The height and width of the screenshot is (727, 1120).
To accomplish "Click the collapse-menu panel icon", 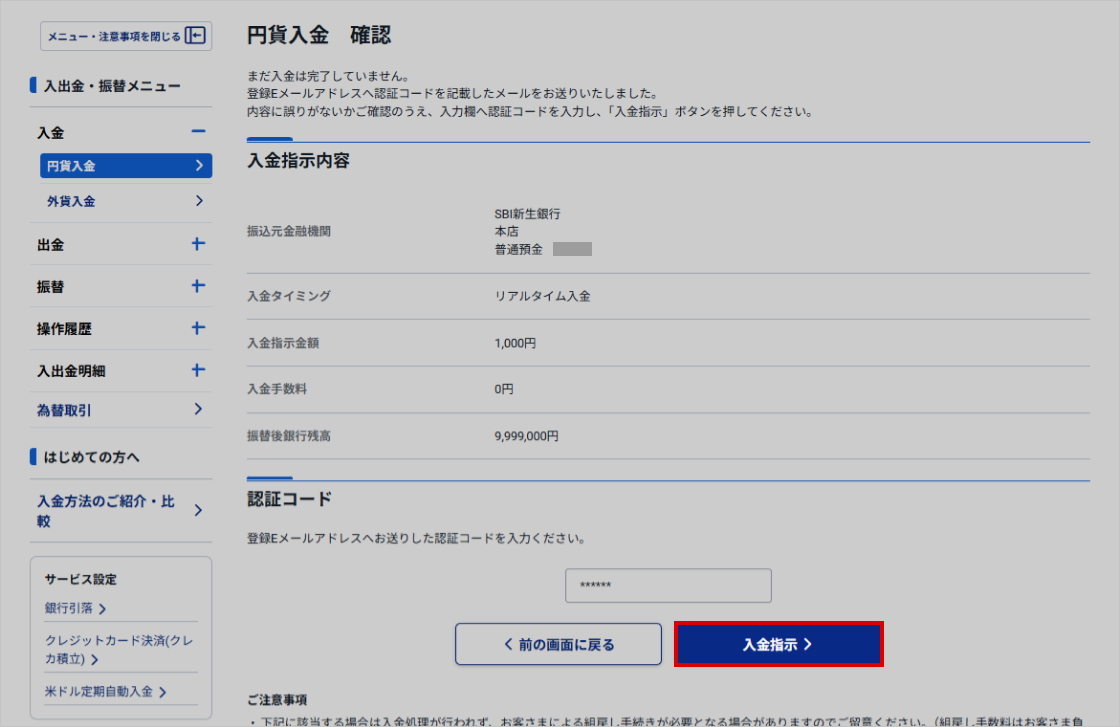I will [195, 36].
